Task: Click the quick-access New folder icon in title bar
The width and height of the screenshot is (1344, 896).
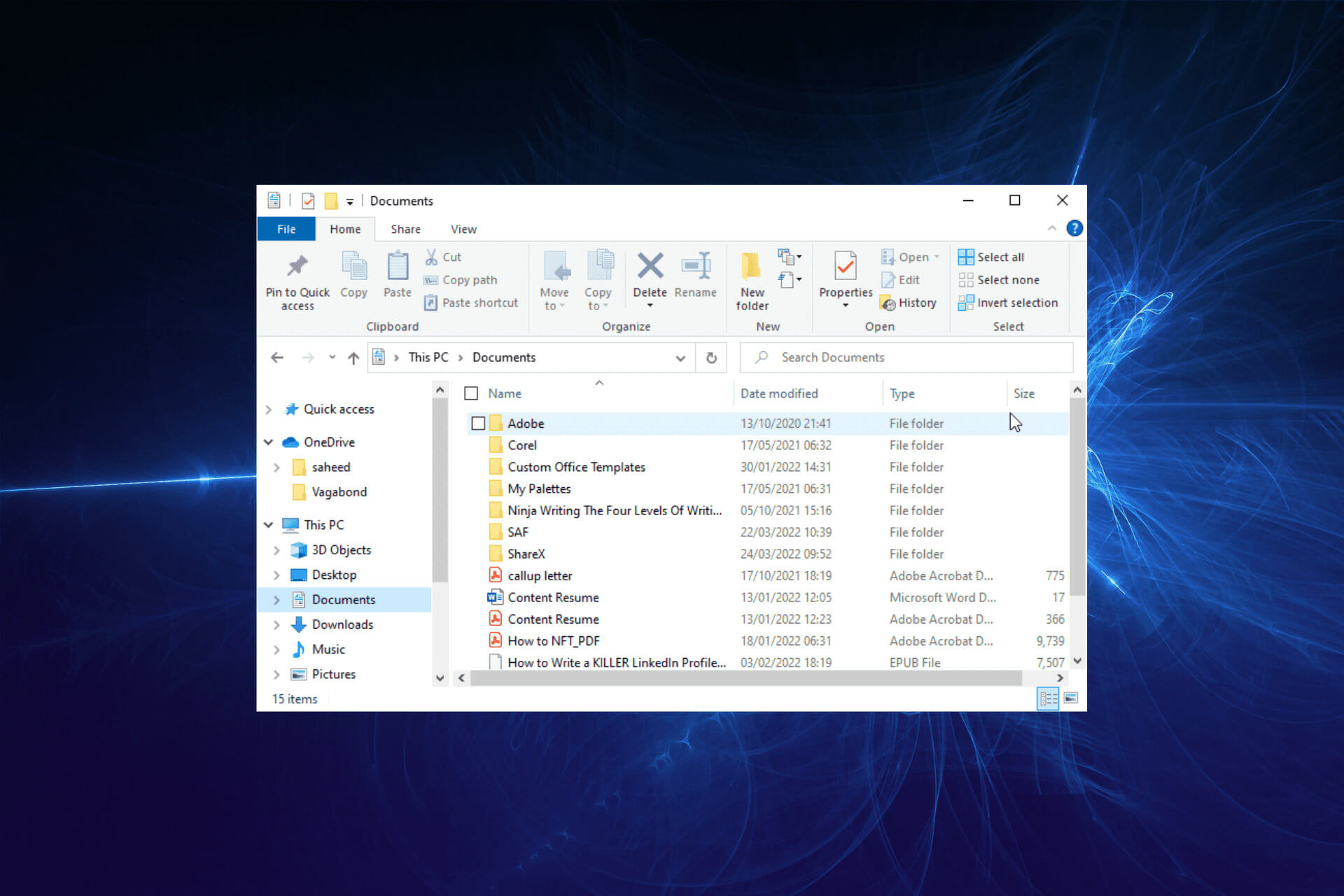Action: [331, 201]
